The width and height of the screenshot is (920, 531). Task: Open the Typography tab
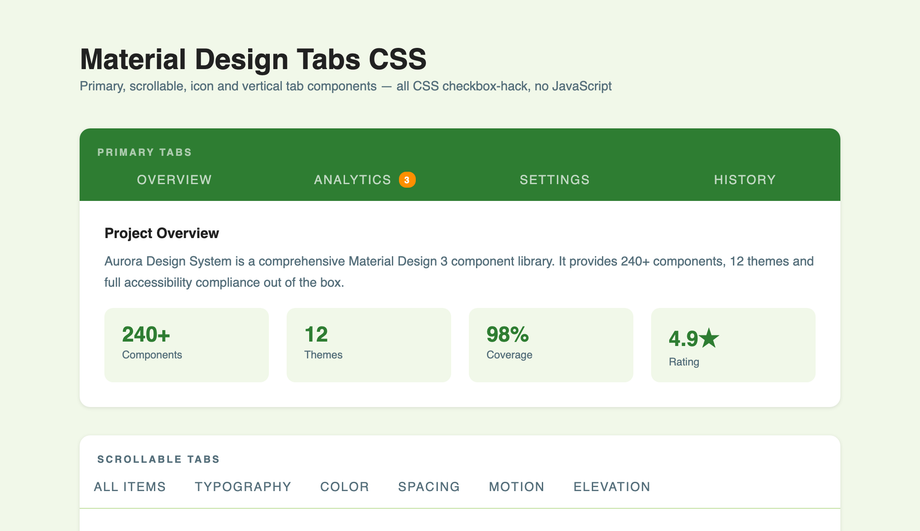(x=243, y=487)
